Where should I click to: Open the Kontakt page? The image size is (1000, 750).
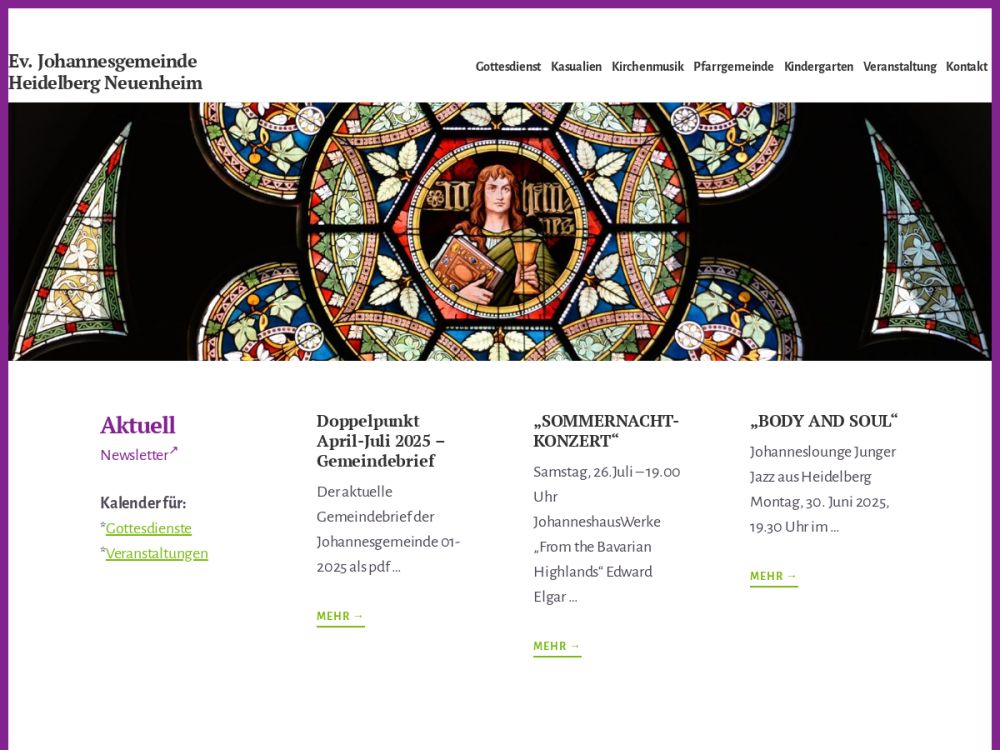tap(966, 67)
